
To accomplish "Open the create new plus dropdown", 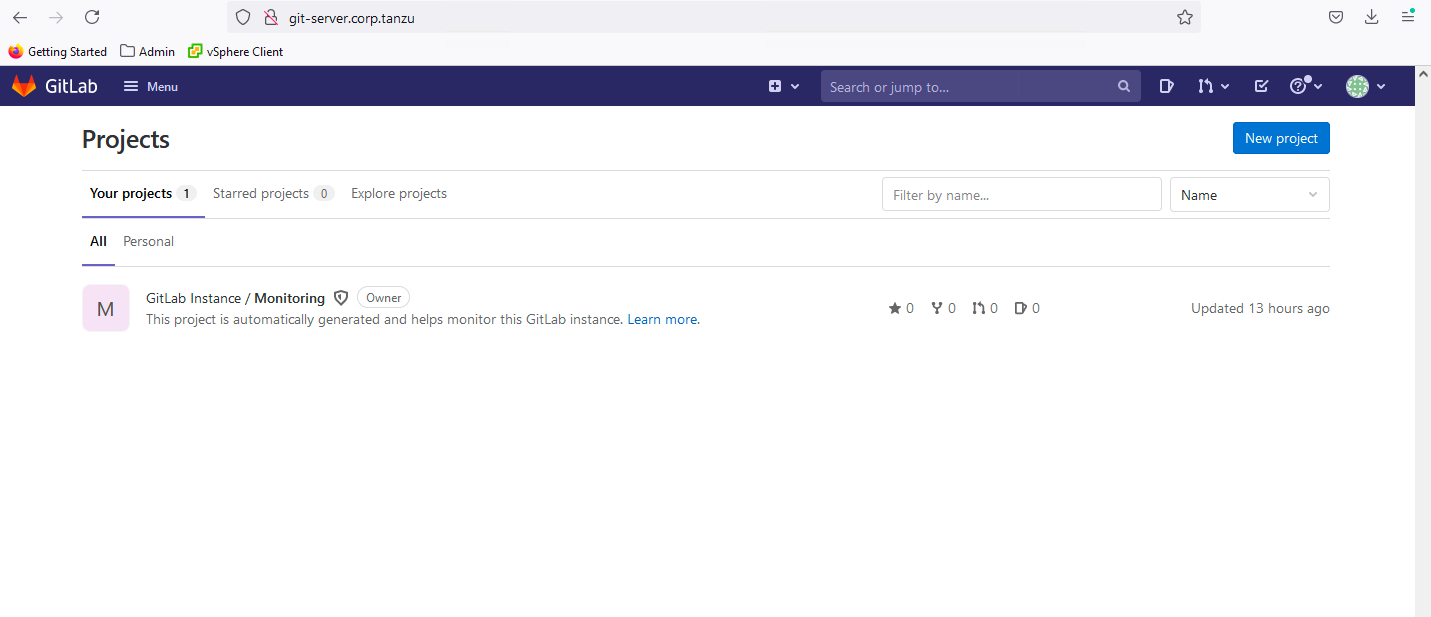I will 784,87.
